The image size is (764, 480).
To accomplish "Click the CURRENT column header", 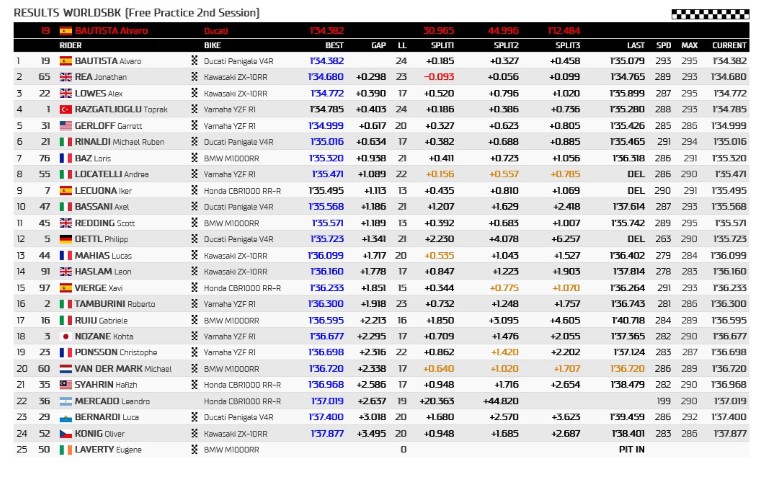I will 729,46.
